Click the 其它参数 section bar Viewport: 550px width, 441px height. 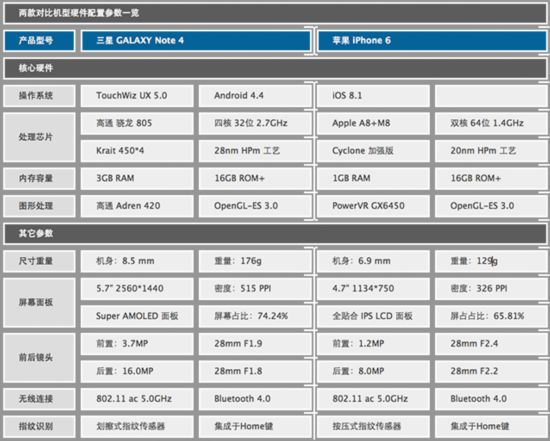point(275,234)
